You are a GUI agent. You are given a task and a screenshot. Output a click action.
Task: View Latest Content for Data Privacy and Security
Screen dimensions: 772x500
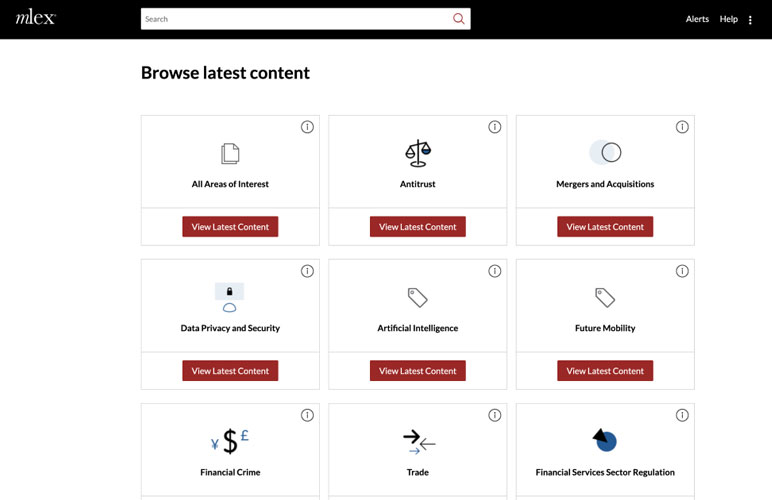(230, 371)
